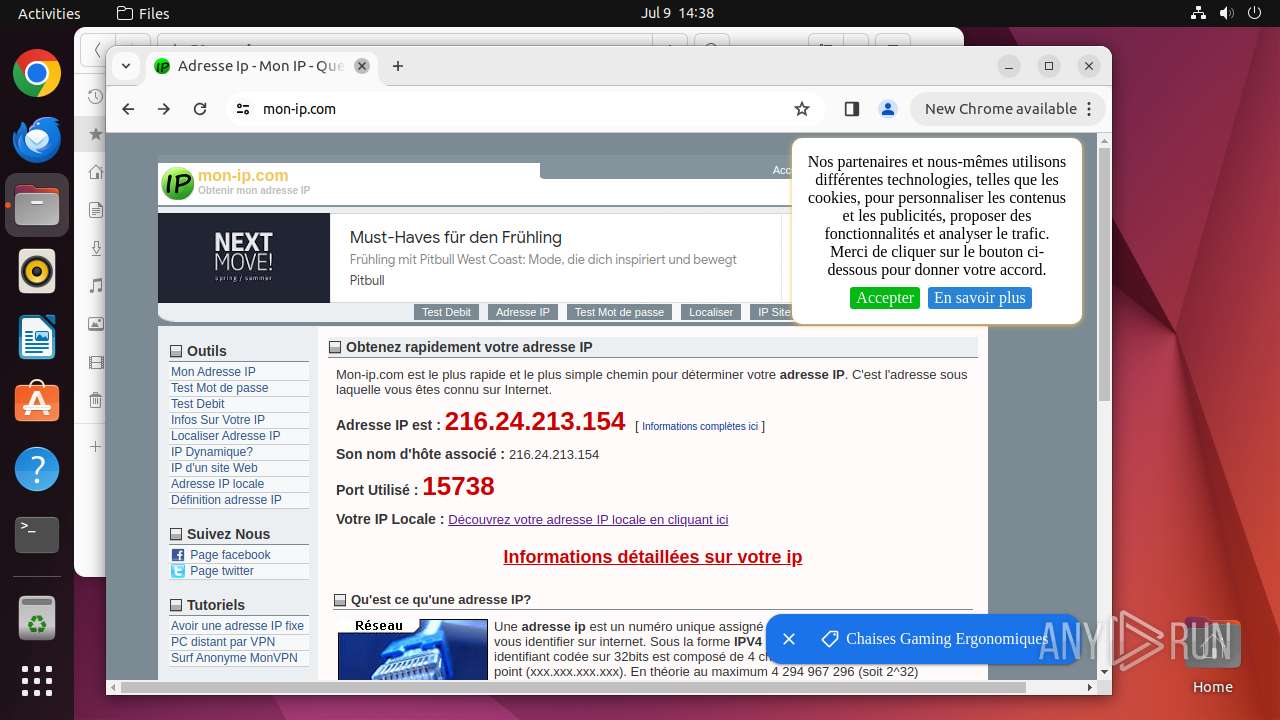The height and width of the screenshot is (720, 1280).
Task: Open Test Debit sidebar link
Action: tap(198, 404)
